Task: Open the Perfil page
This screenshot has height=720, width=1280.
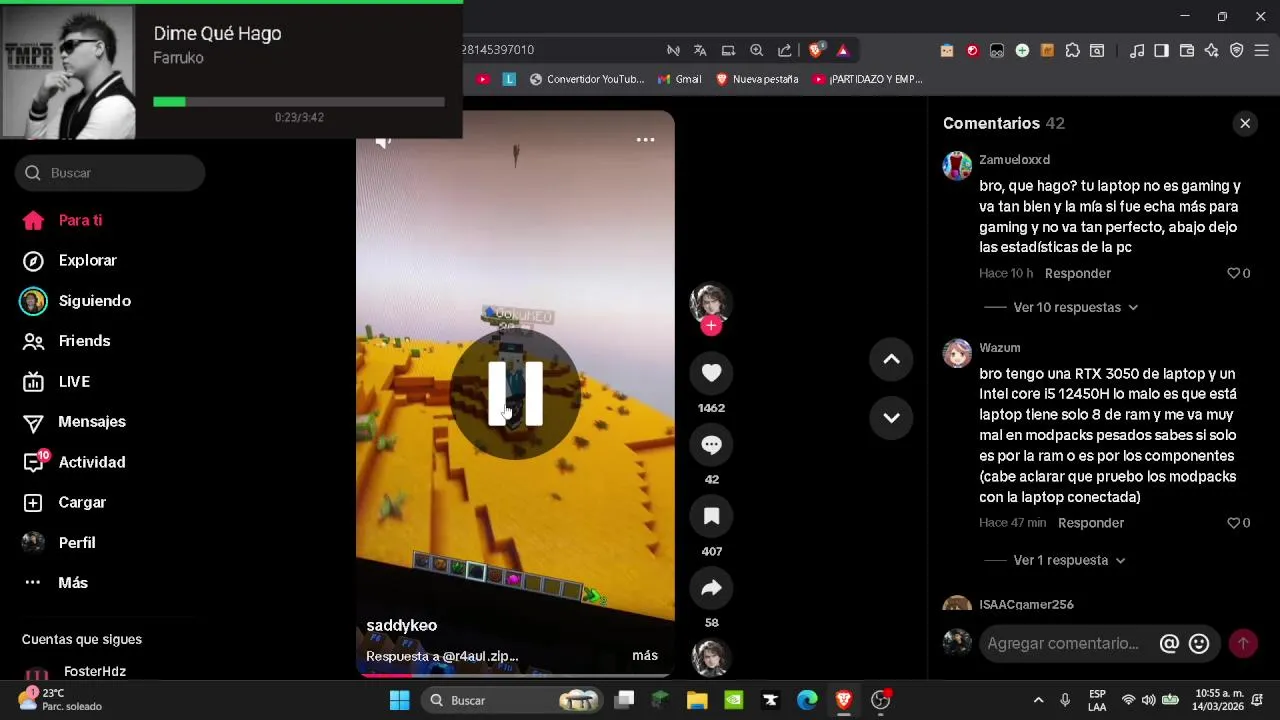Action: pyautogui.click(x=59, y=542)
